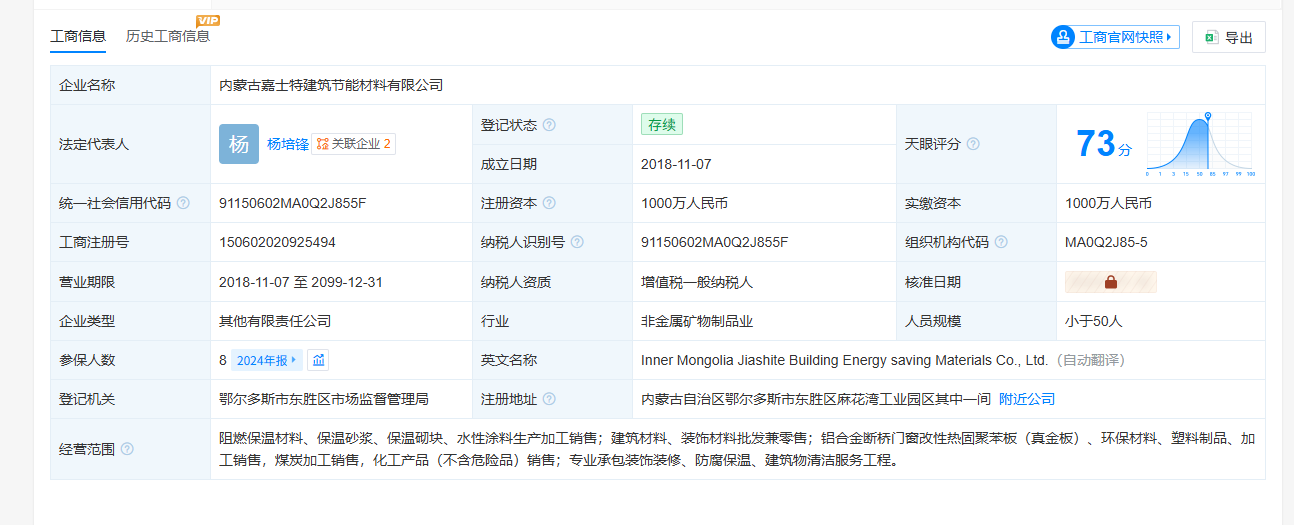The width and height of the screenshot is (1294, 525).
Task: Click the question mark next to 注册资本
Action: [549, 203]
